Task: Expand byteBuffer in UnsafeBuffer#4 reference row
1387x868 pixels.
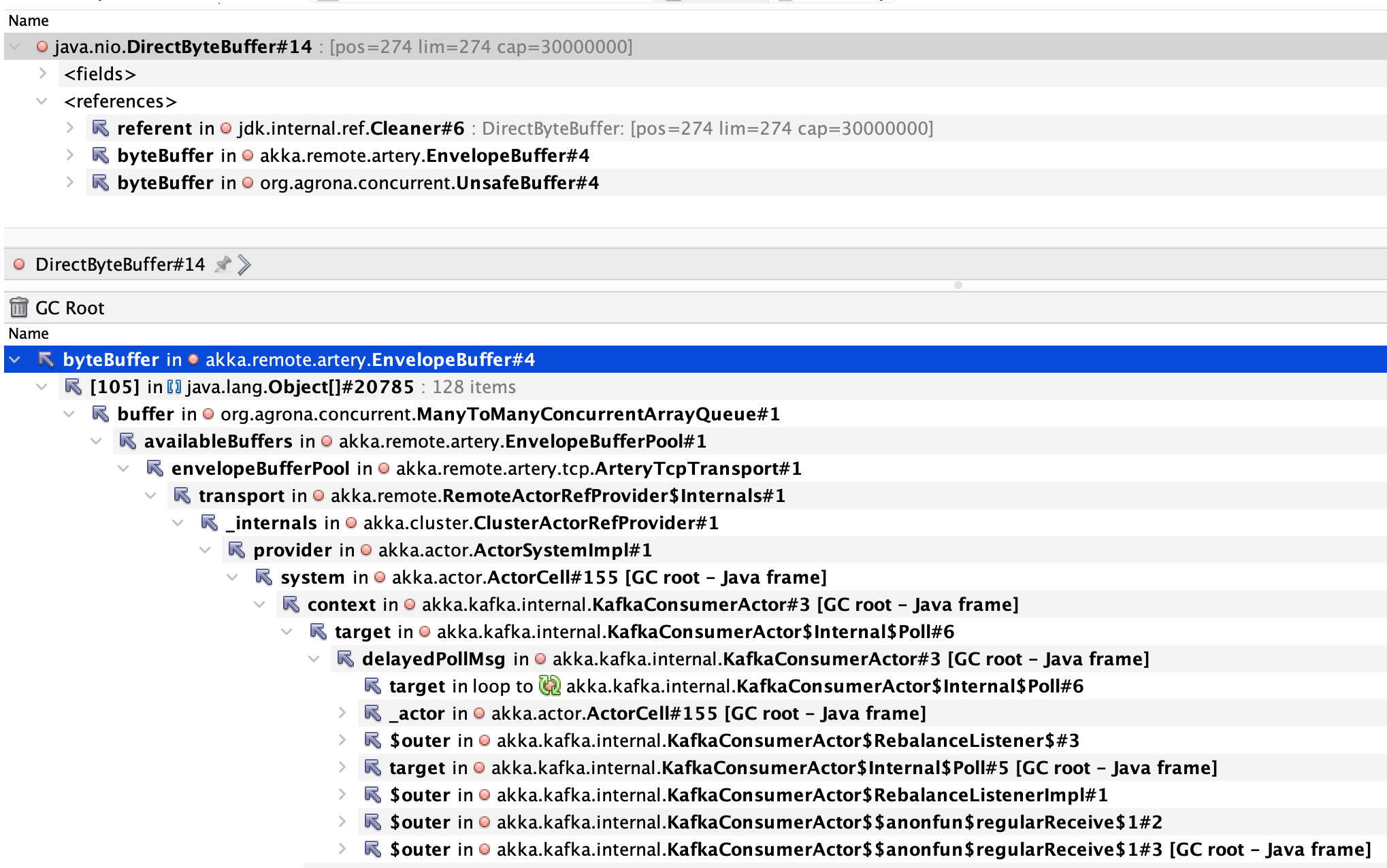Action: pos(70,182)
